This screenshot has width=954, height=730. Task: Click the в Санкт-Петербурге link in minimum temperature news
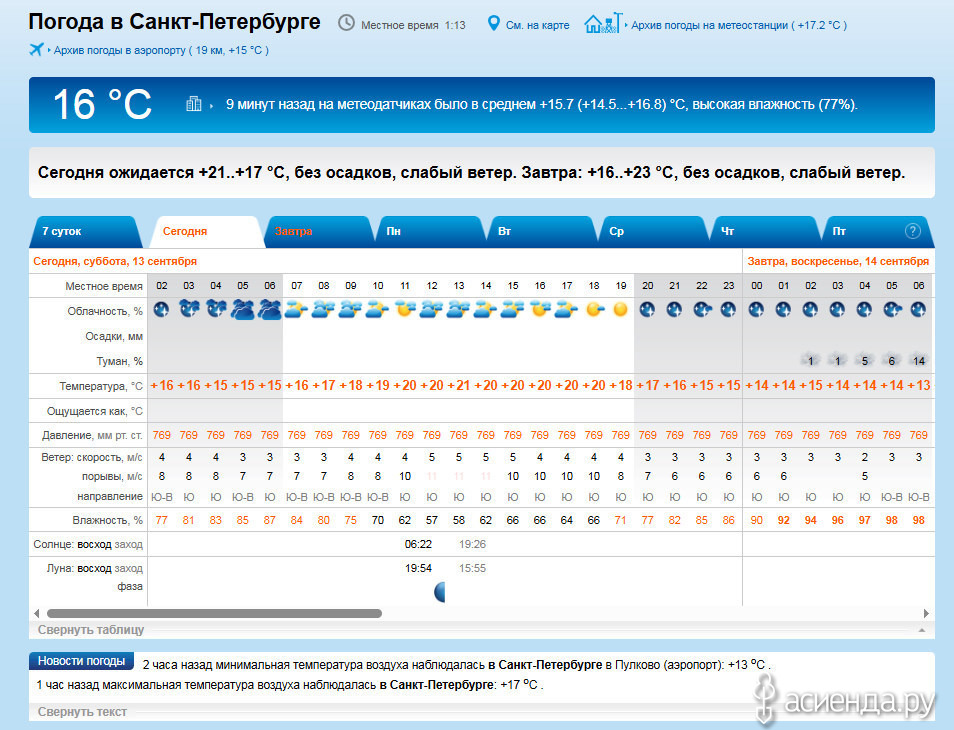(545, 665)
